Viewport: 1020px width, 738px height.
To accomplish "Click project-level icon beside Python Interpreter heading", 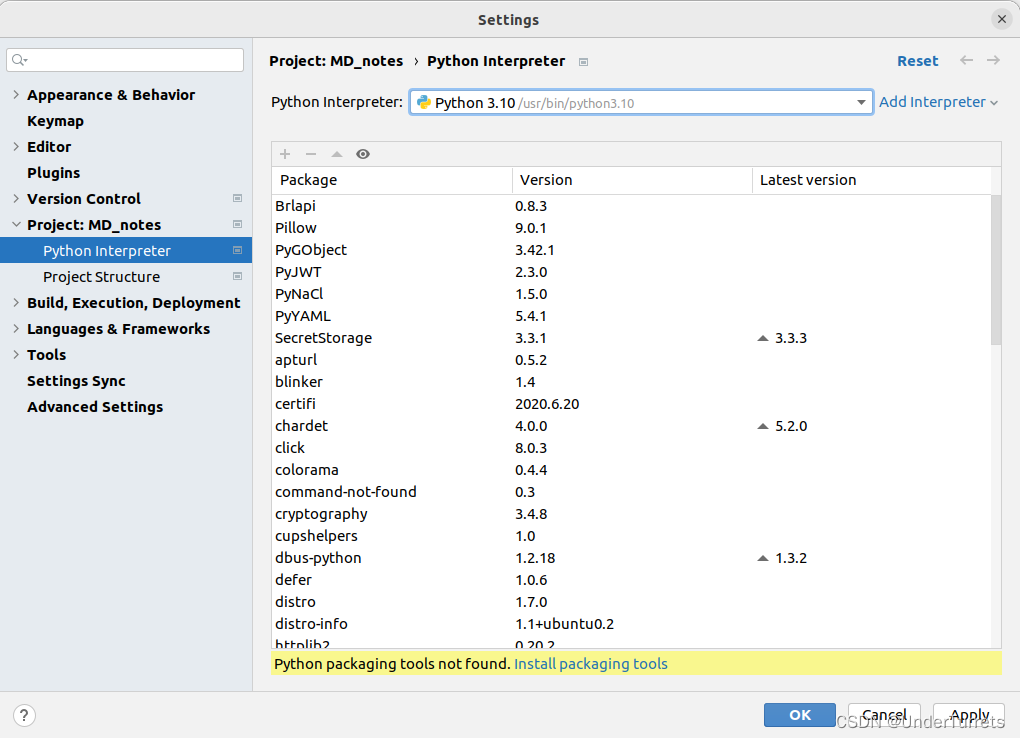I will pyautogui.click(x=584, y=62).
